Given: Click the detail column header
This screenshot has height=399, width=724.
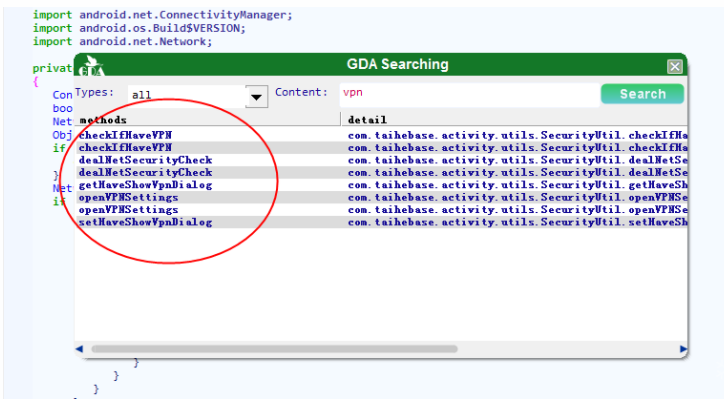Looking at the screenshot, I should pyautogui.click(x=514, y=120).
